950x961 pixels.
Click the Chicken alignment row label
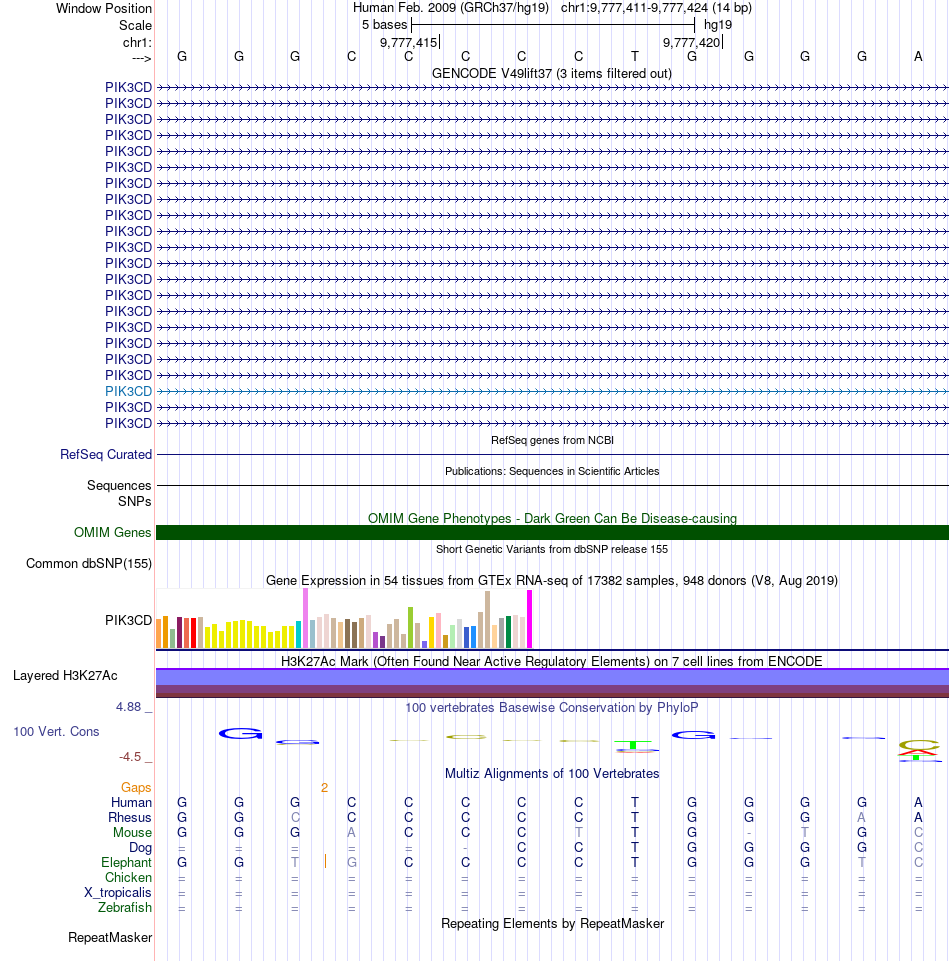tap(128, 878)
